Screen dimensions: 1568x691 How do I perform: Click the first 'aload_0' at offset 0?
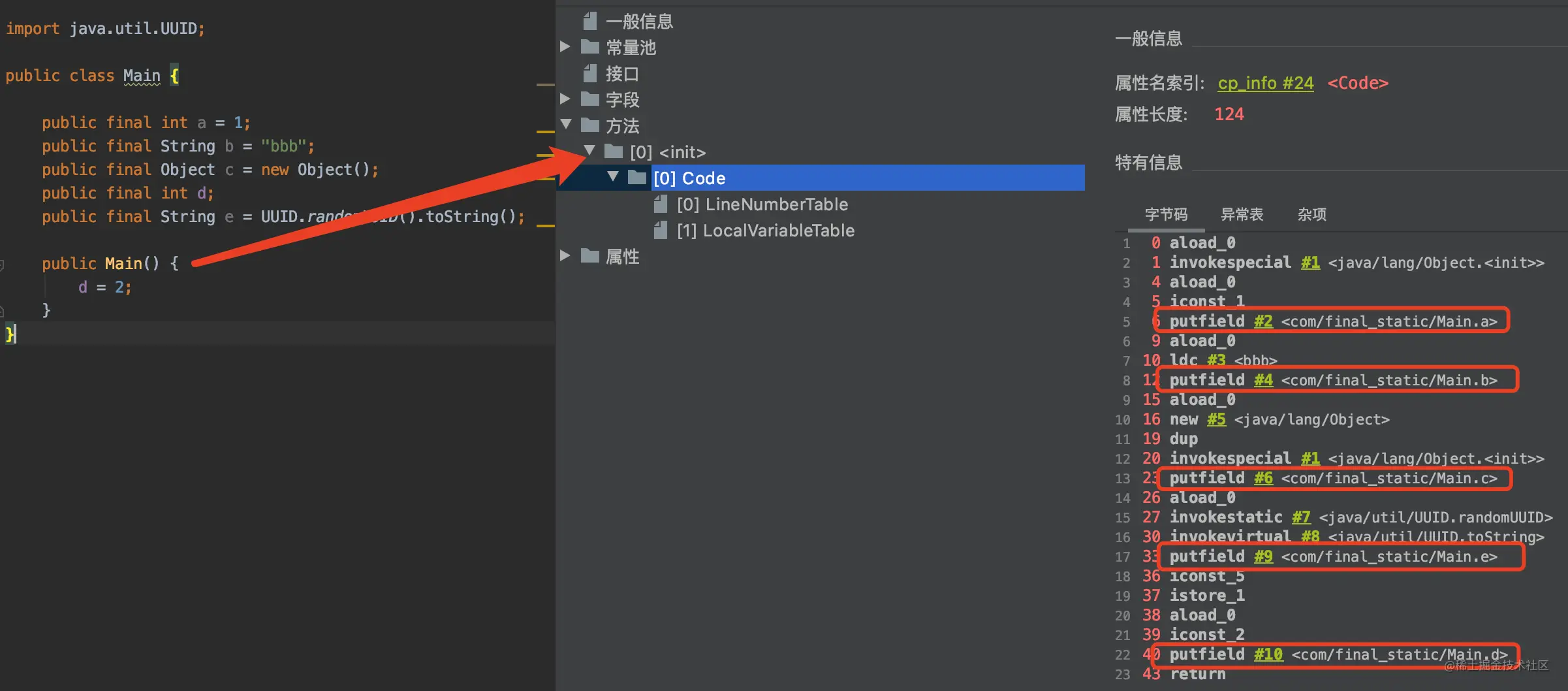point(1202,243)
